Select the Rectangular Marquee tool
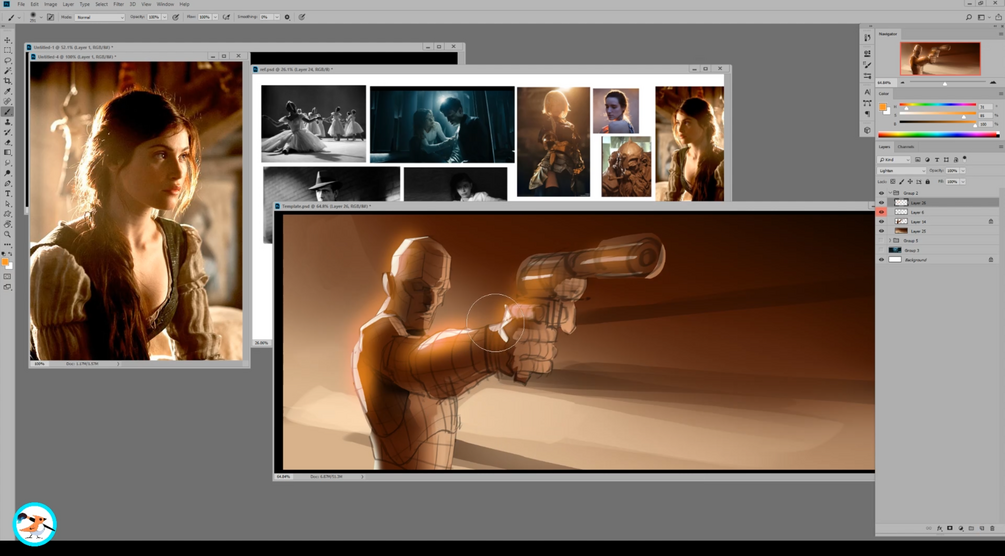 tap(8, 50)
